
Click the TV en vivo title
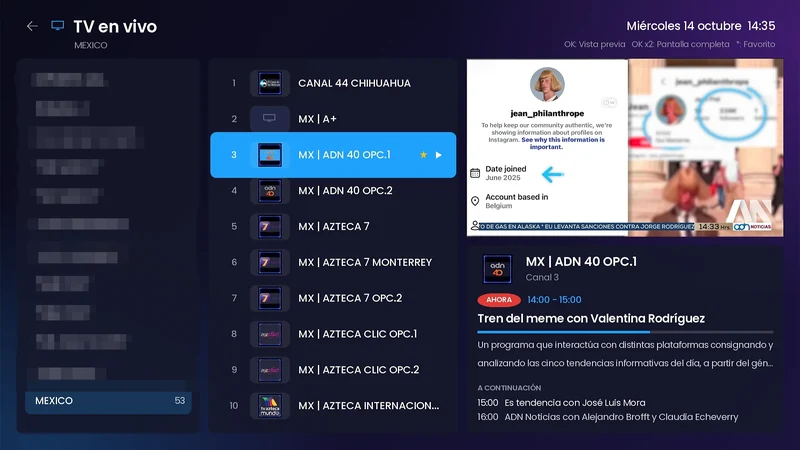[115, 27]
